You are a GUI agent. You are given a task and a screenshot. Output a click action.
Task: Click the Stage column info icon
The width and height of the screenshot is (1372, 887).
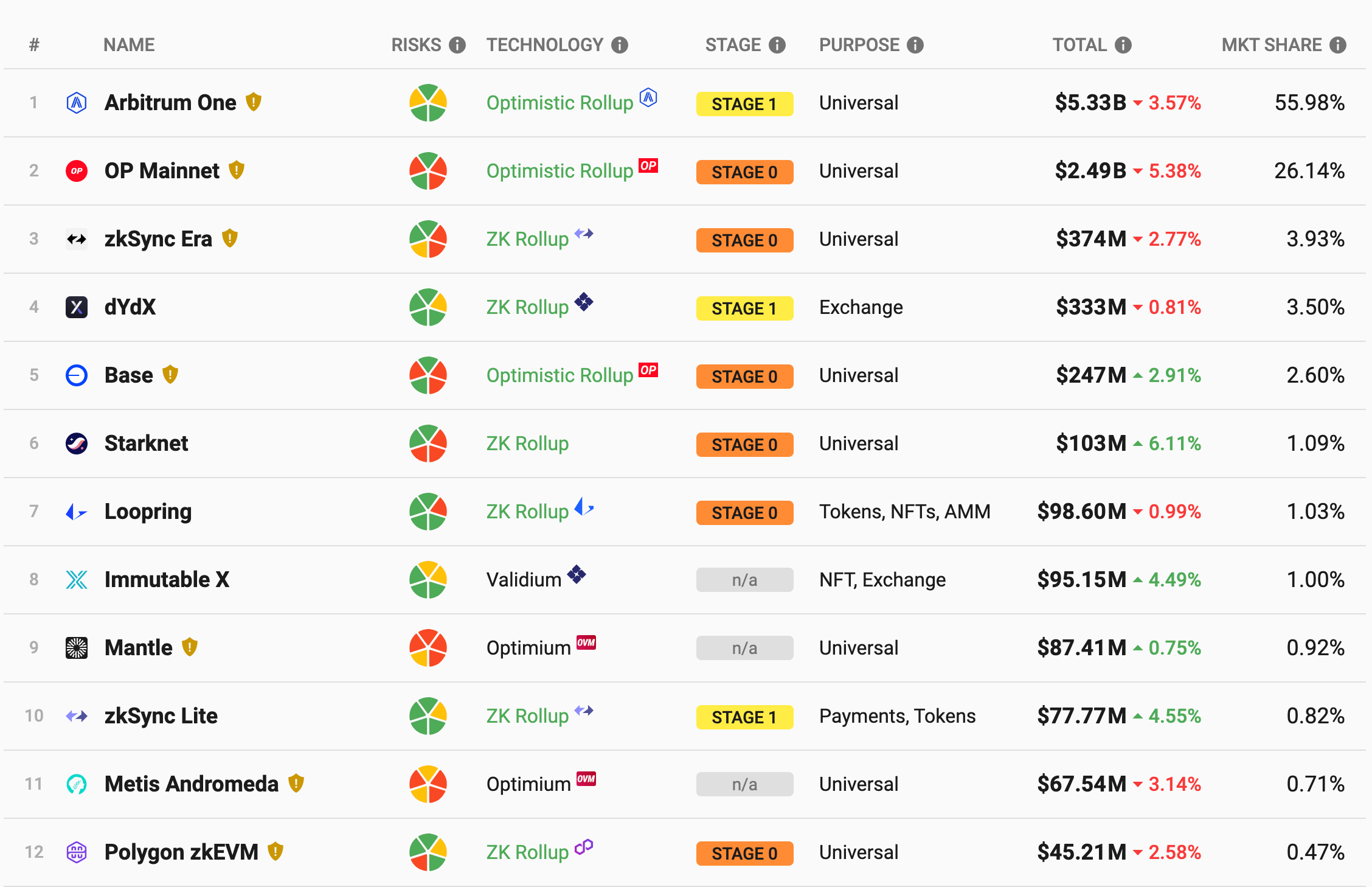click(x=777, y=45)
